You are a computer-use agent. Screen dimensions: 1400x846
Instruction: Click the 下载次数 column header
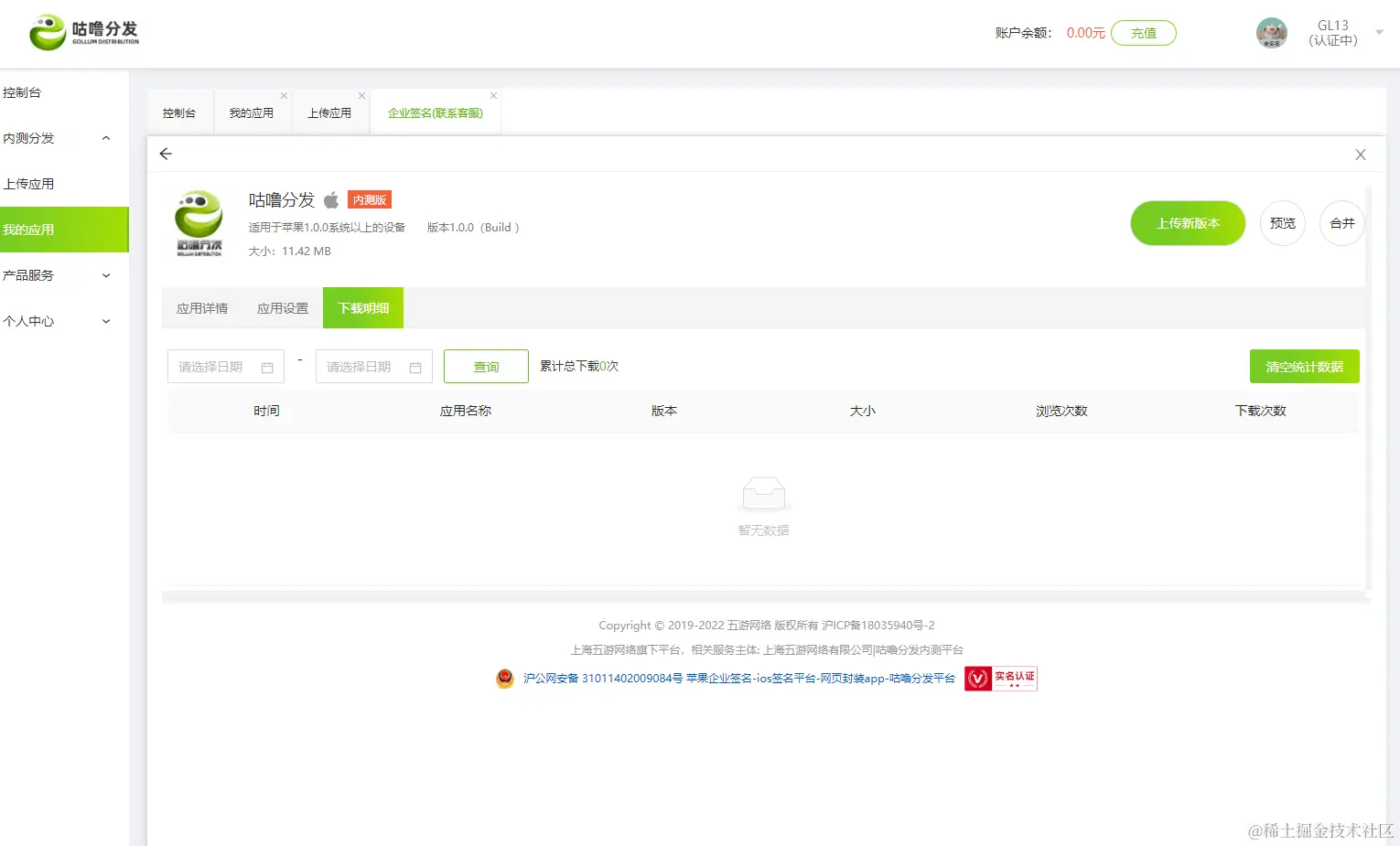coord(1261,411)
